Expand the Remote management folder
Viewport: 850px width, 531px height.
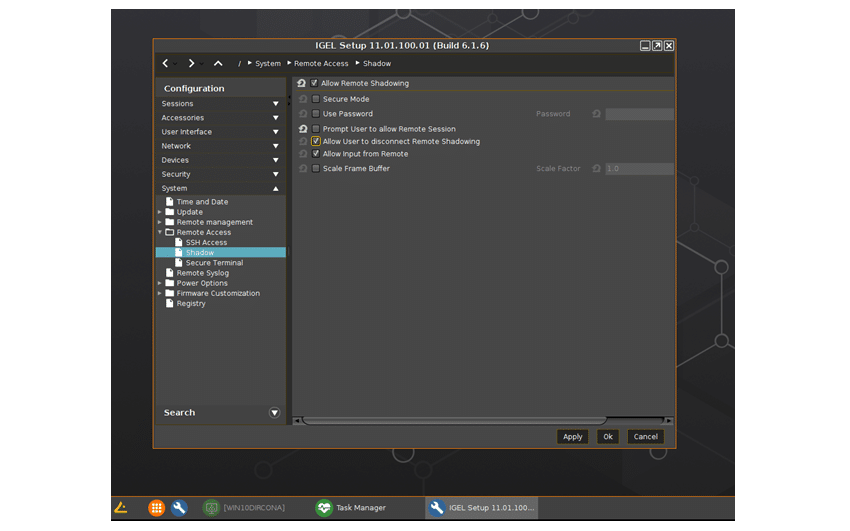click(x=159, y=222)
